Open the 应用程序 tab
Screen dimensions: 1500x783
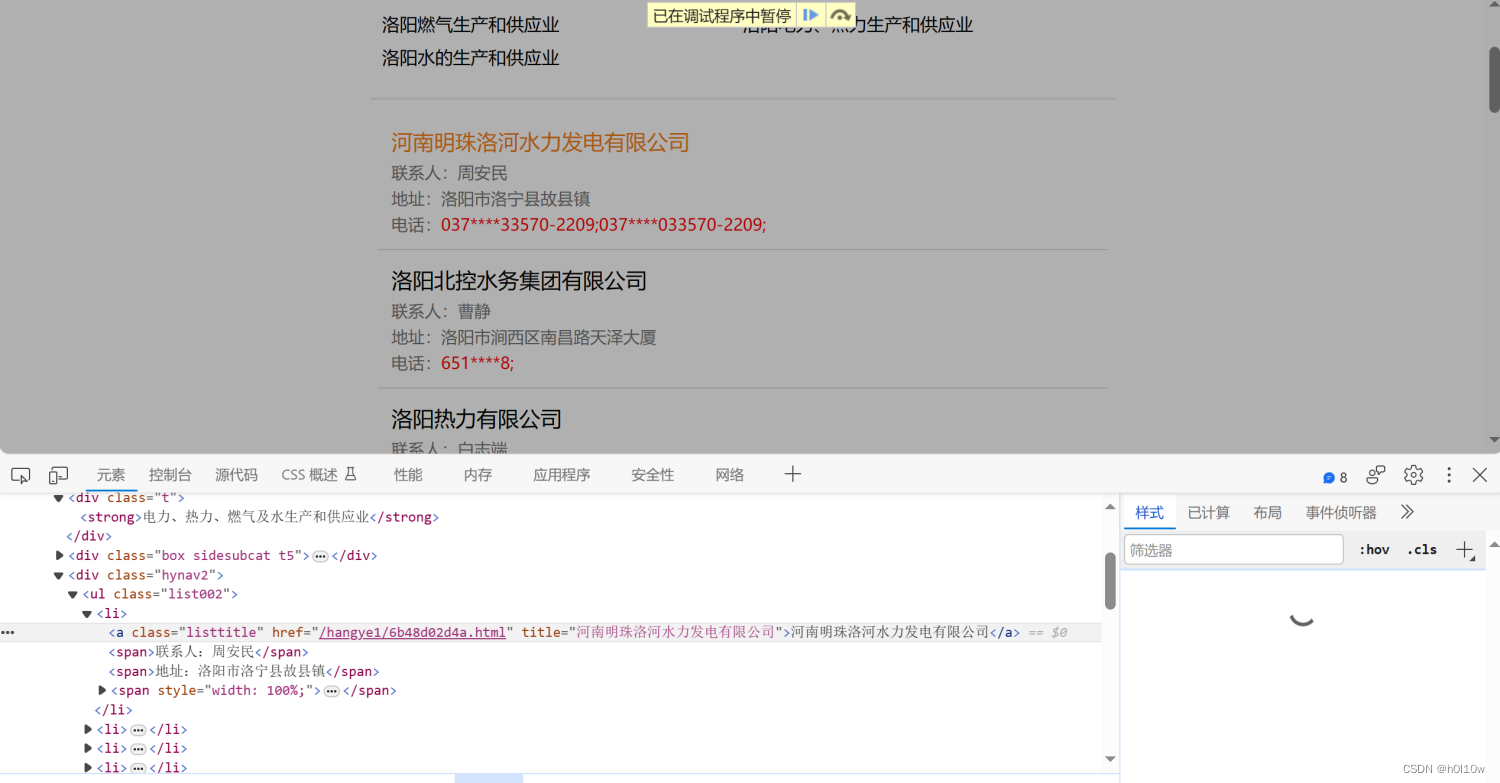tap(562, 475)
